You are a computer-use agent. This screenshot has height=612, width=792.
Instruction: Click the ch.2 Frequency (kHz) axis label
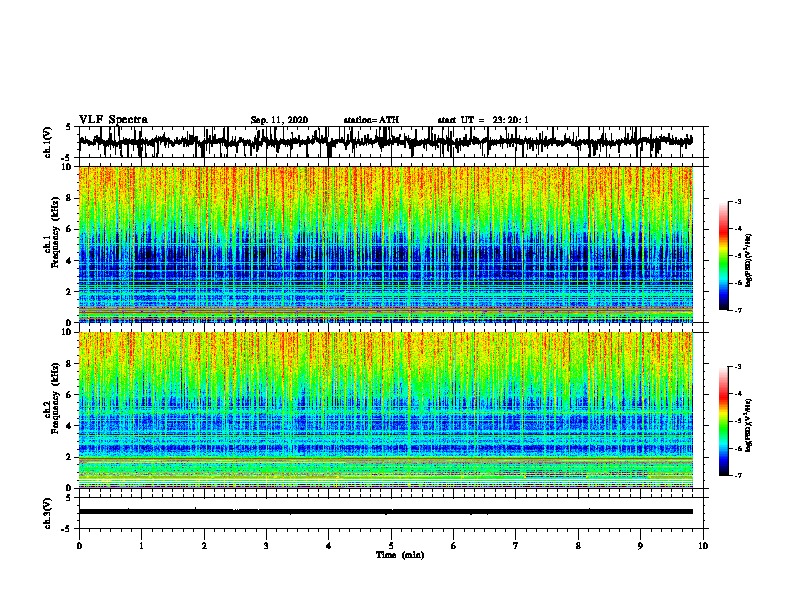51,398
